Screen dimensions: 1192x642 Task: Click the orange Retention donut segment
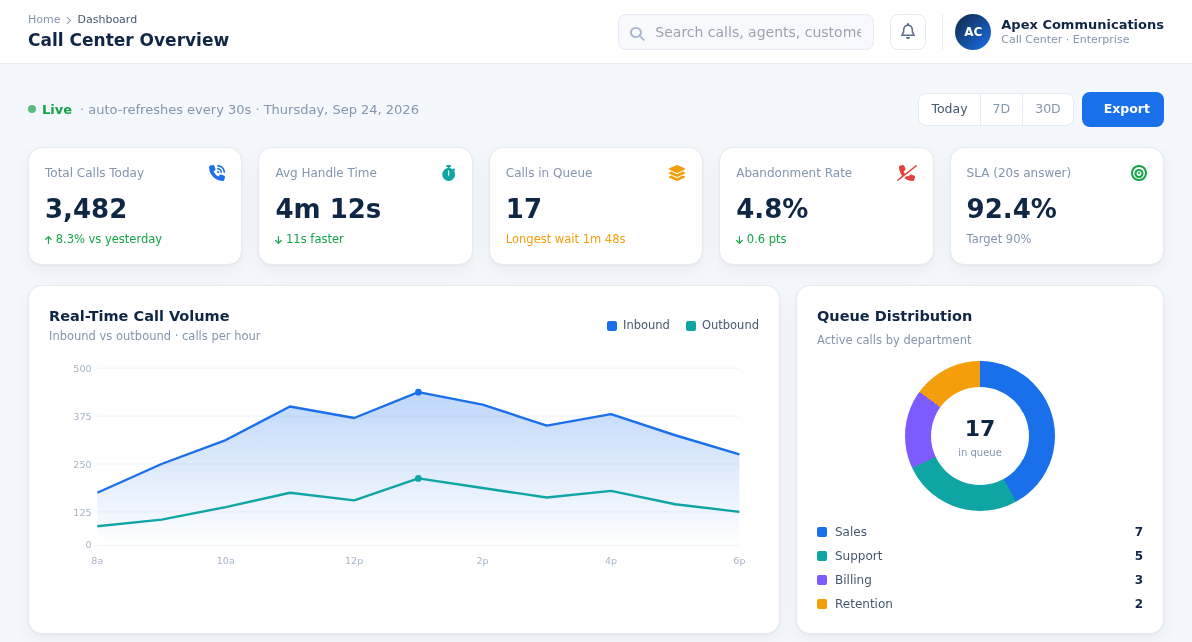pyautogui.click(x=952, y=380)
